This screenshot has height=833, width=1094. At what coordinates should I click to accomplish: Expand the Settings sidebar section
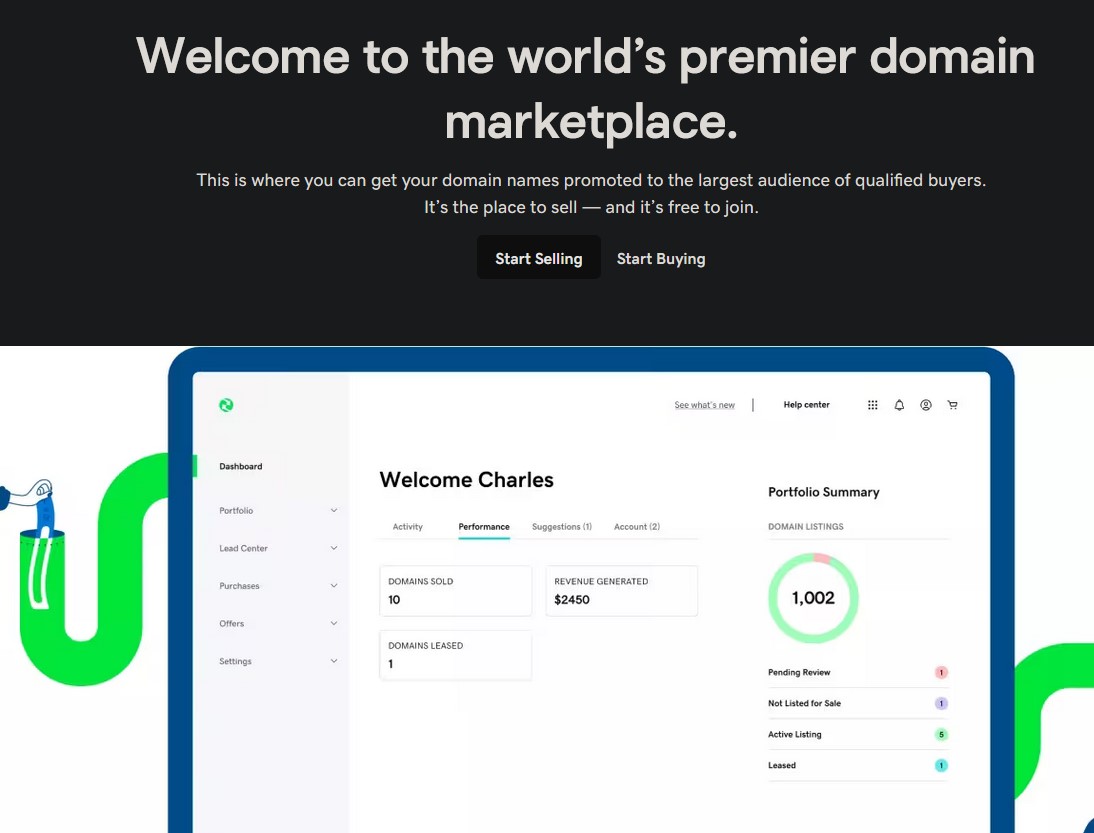[334, 662]
